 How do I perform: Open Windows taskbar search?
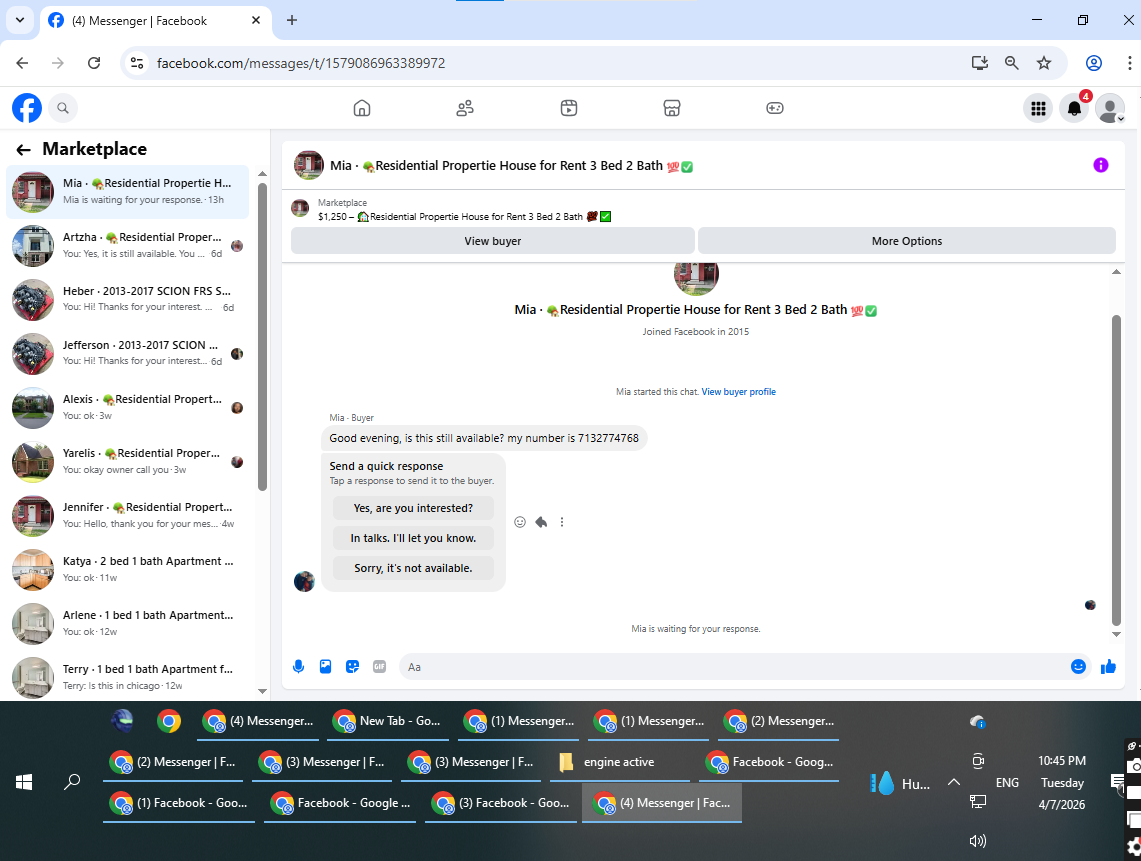[72, 782]
